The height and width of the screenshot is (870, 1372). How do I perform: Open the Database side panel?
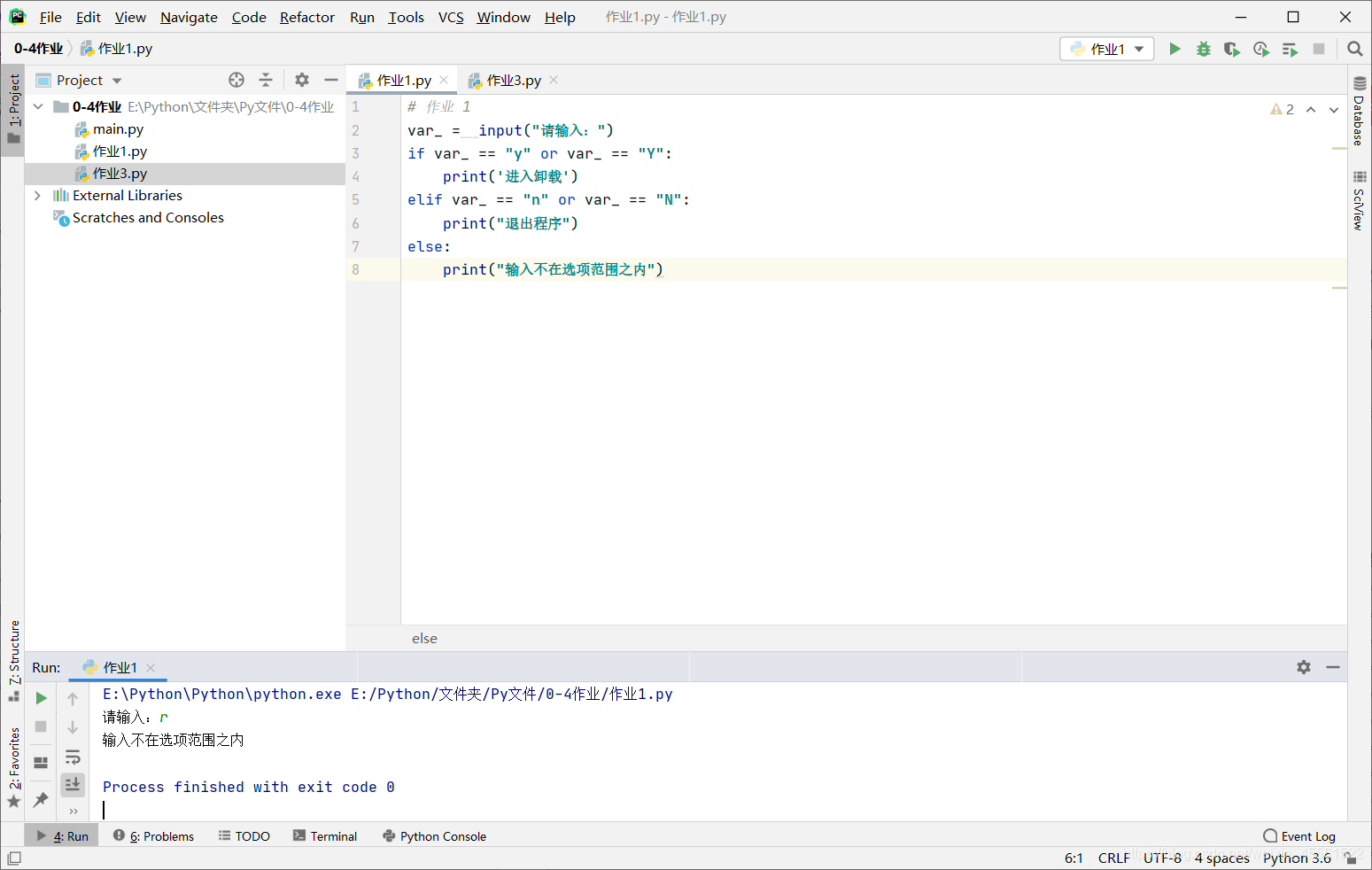point(1359,112)
